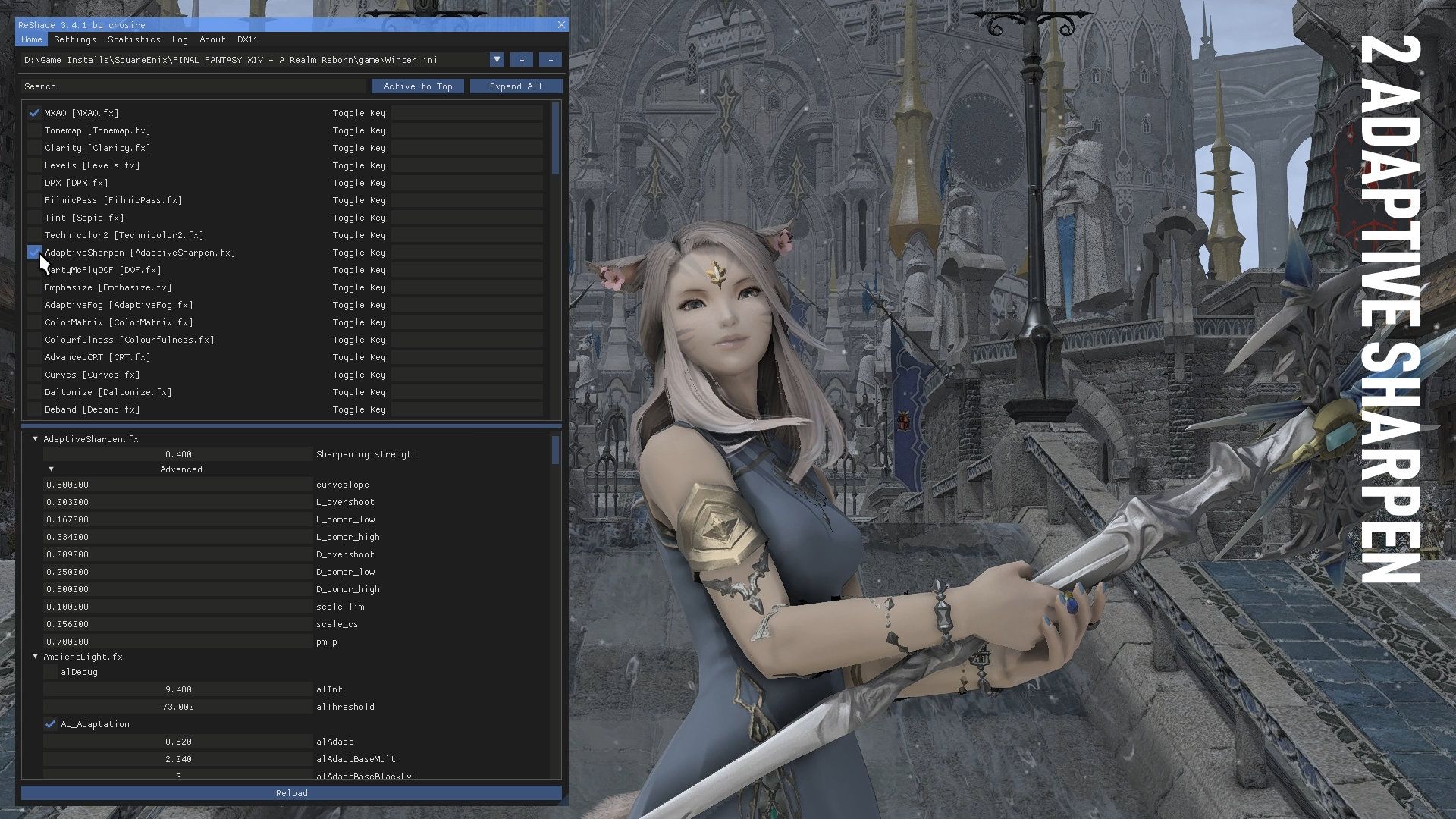Click the Search input field

193,86
